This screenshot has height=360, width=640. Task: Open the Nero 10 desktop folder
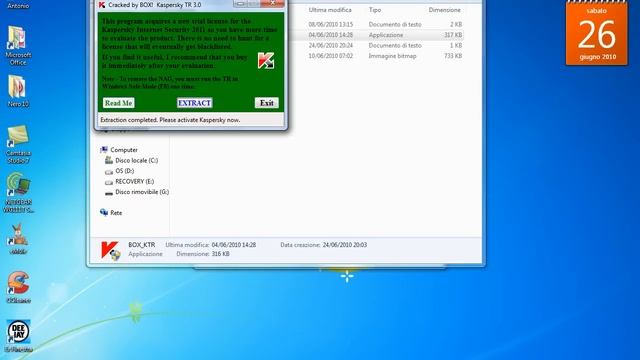18,91
